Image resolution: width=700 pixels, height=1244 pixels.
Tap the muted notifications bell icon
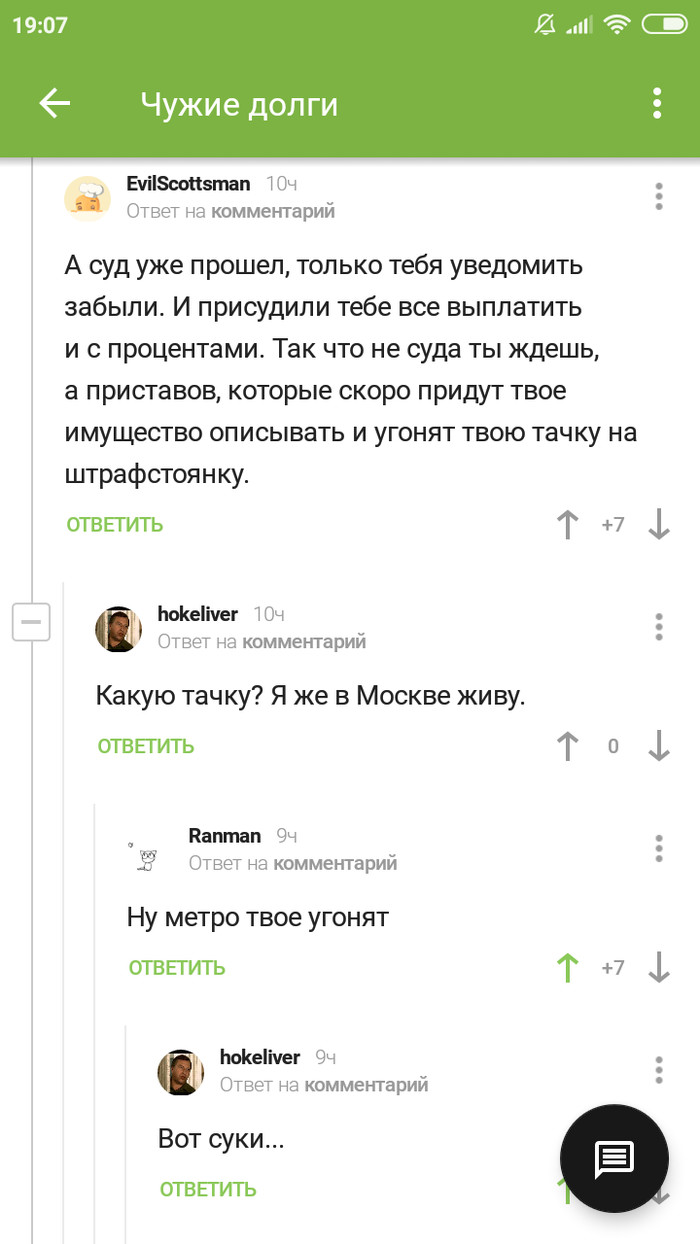tap(545, 24)
